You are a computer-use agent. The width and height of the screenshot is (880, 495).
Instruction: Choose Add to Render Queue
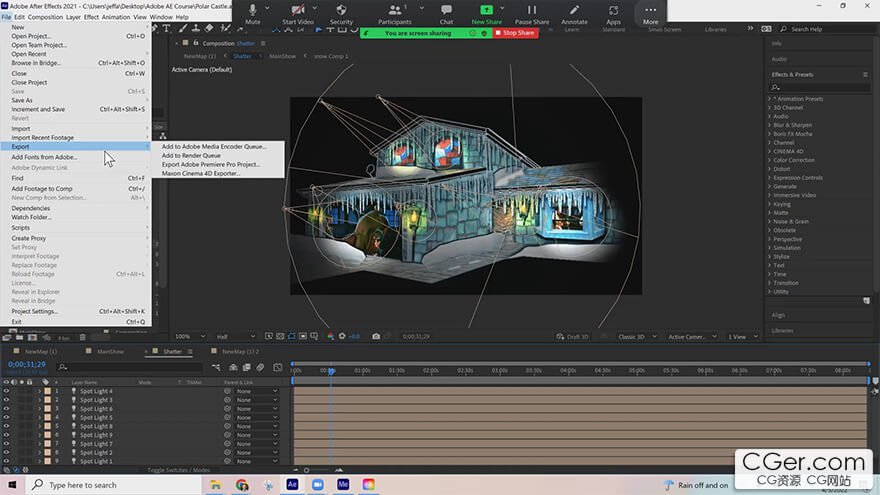click(x=191, y=155)
